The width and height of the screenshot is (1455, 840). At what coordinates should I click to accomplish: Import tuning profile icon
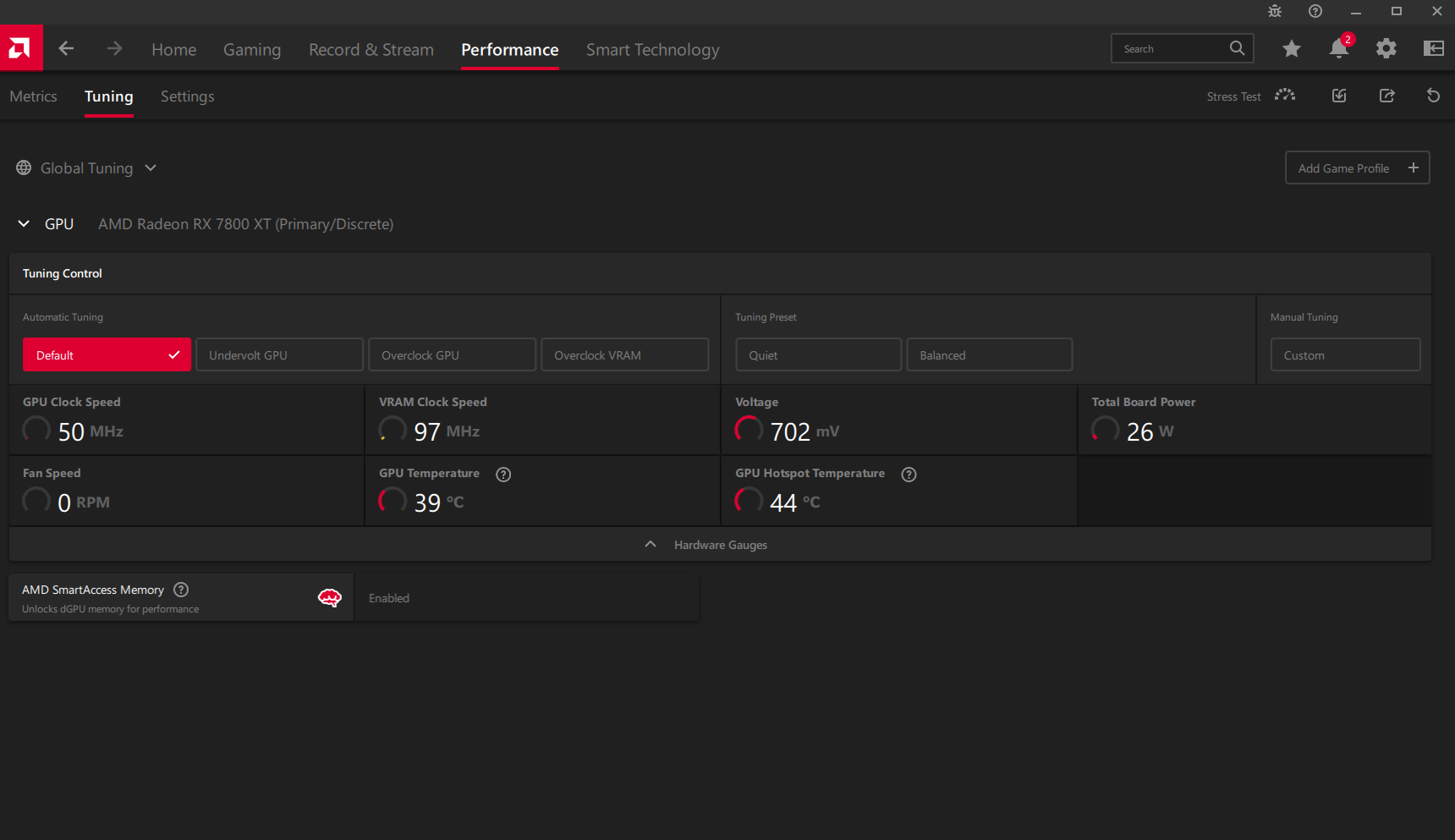point(1339,96)
